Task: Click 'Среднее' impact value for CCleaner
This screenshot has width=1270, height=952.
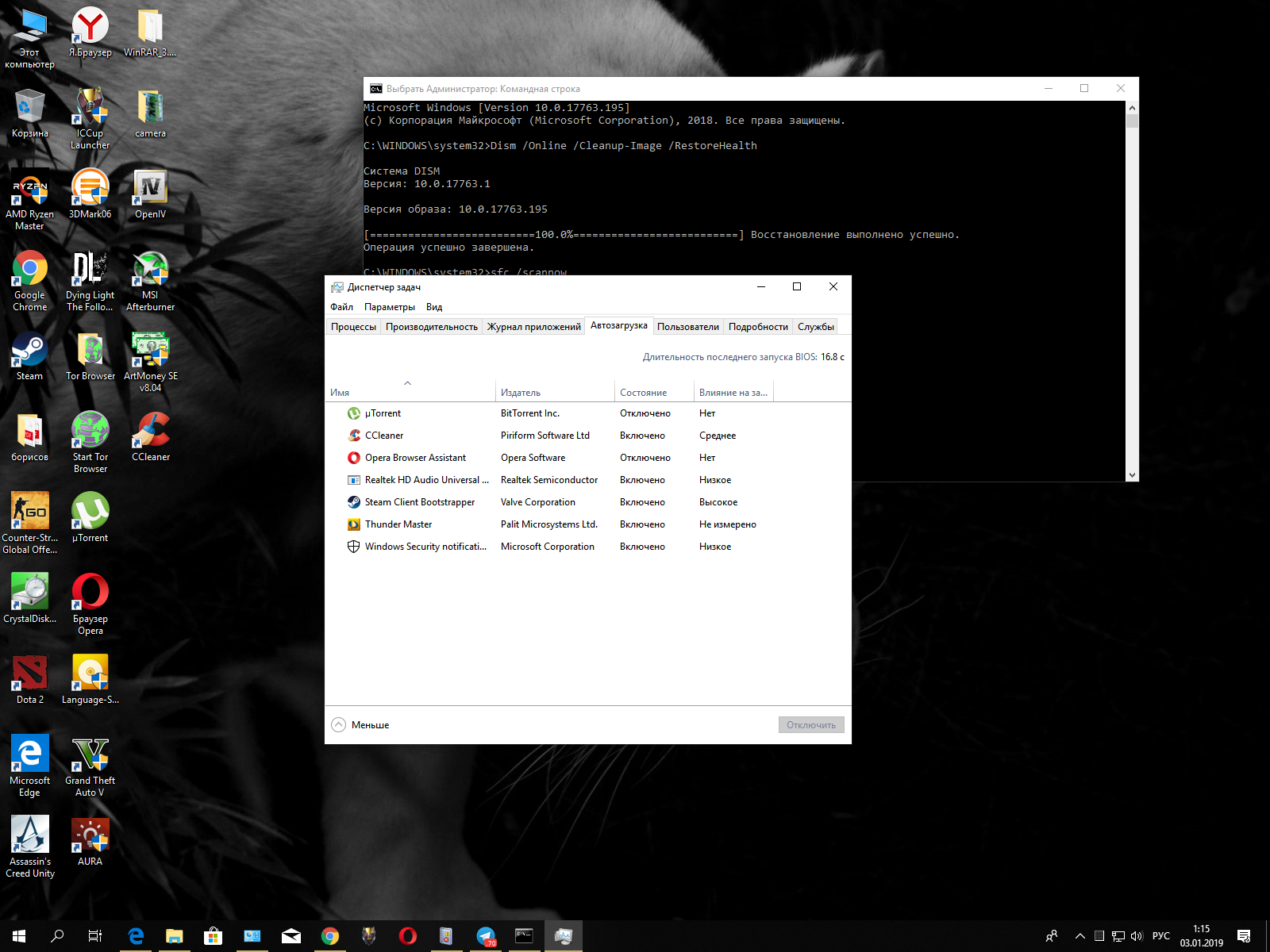Action: point(718,436)
